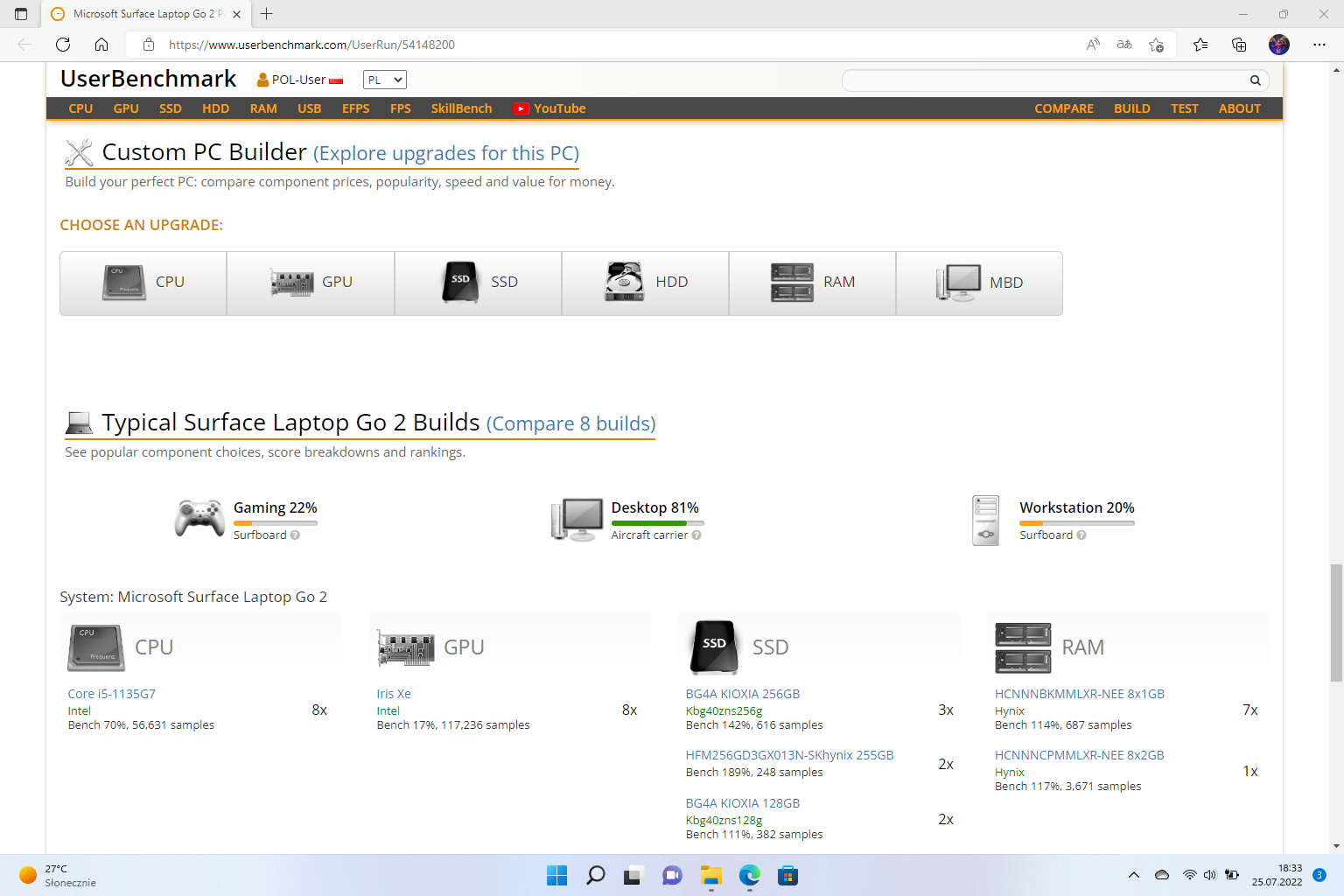Open Microsoft Store from the taskbar

(787, 876)
